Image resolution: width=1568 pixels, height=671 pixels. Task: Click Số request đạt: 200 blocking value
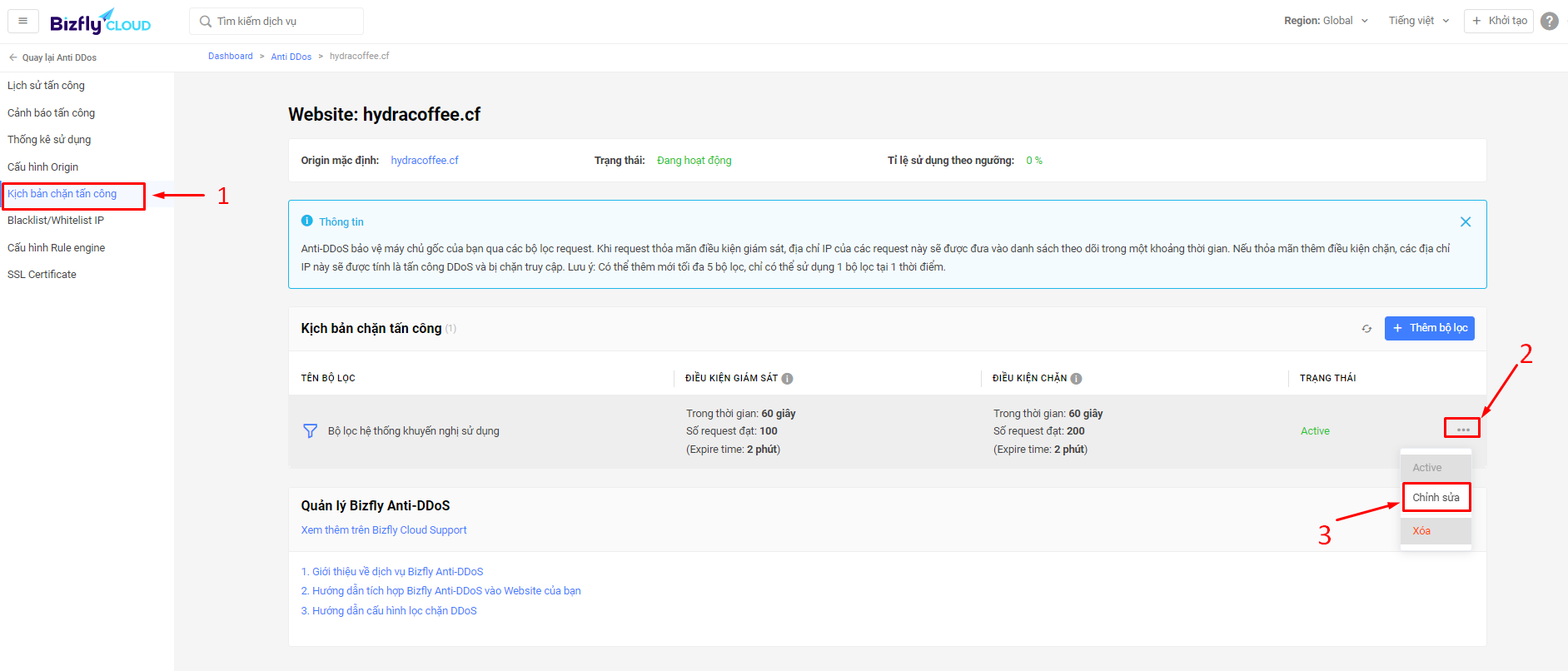coord(1039,431)
